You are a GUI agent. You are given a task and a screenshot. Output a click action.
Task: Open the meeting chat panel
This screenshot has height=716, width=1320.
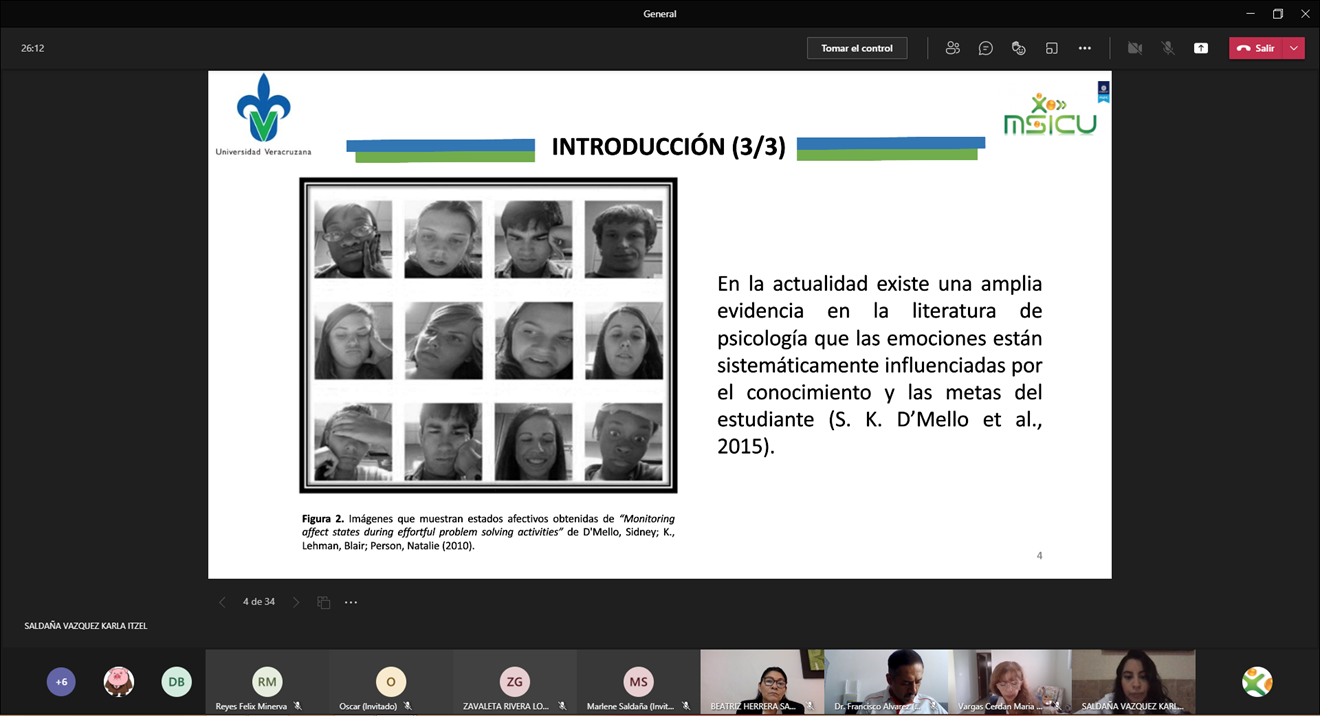(x=985, y=48)
